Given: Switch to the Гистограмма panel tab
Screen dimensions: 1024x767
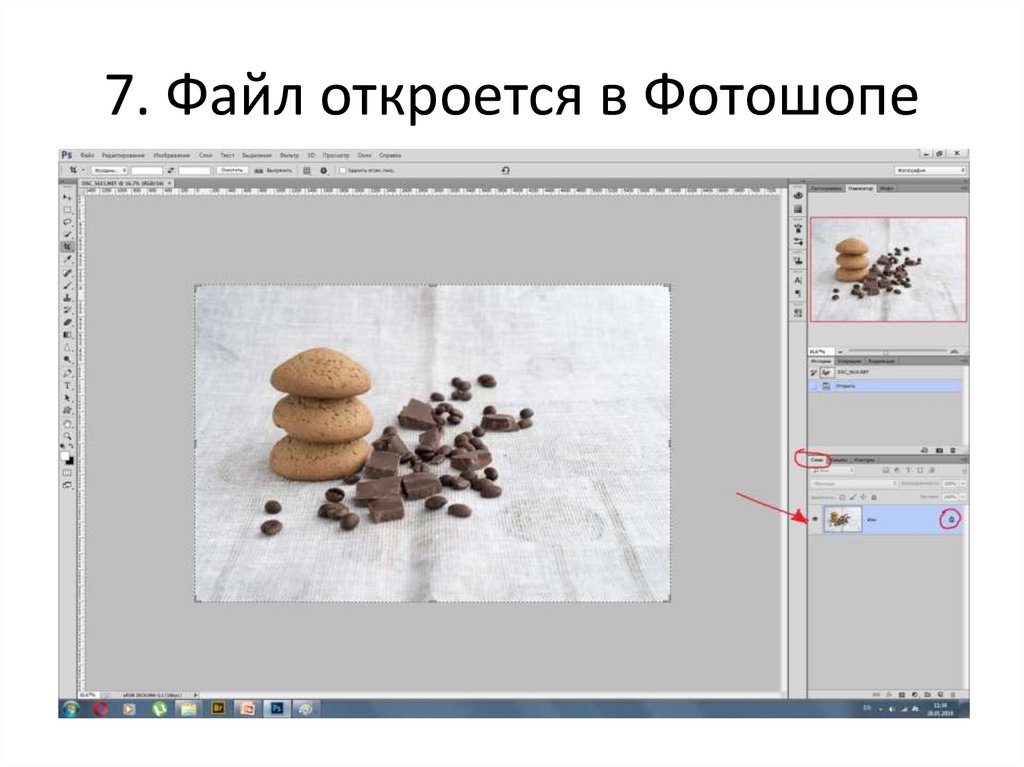Looking at the screenshot, I should coord(826,188).
